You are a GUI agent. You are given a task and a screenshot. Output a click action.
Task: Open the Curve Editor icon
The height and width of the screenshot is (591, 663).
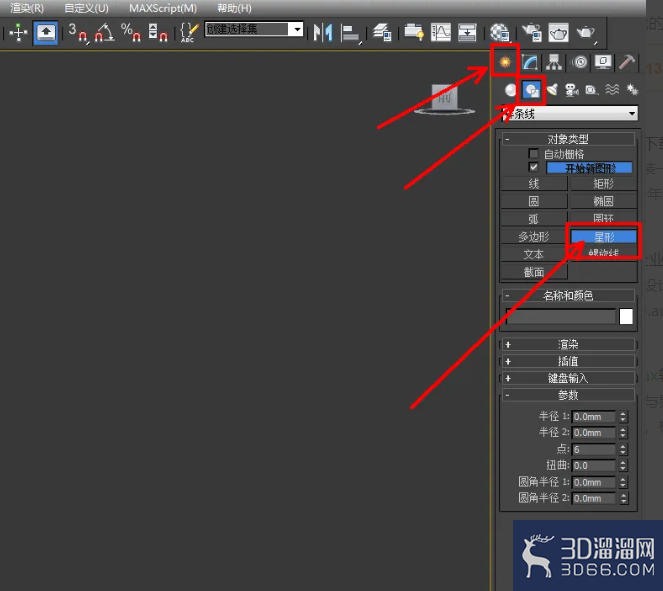coord(441,32)
